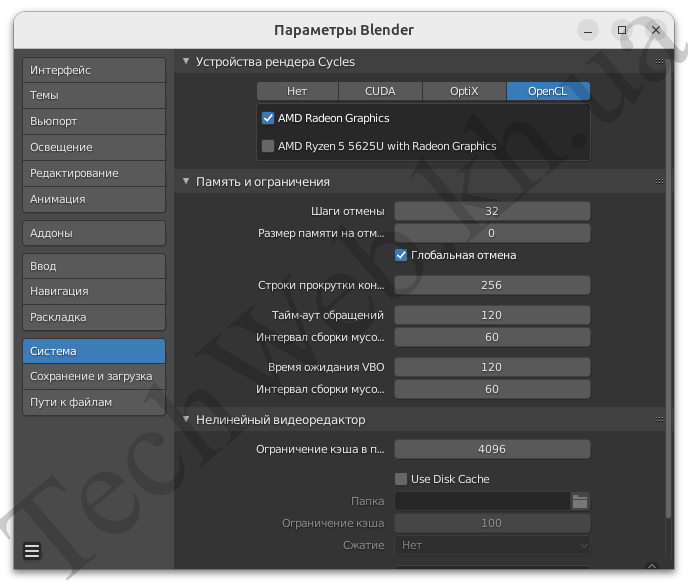This screenshot has width=688, height=586.
Task: Open the Сжатие dropdown
Action: [493, 545]
